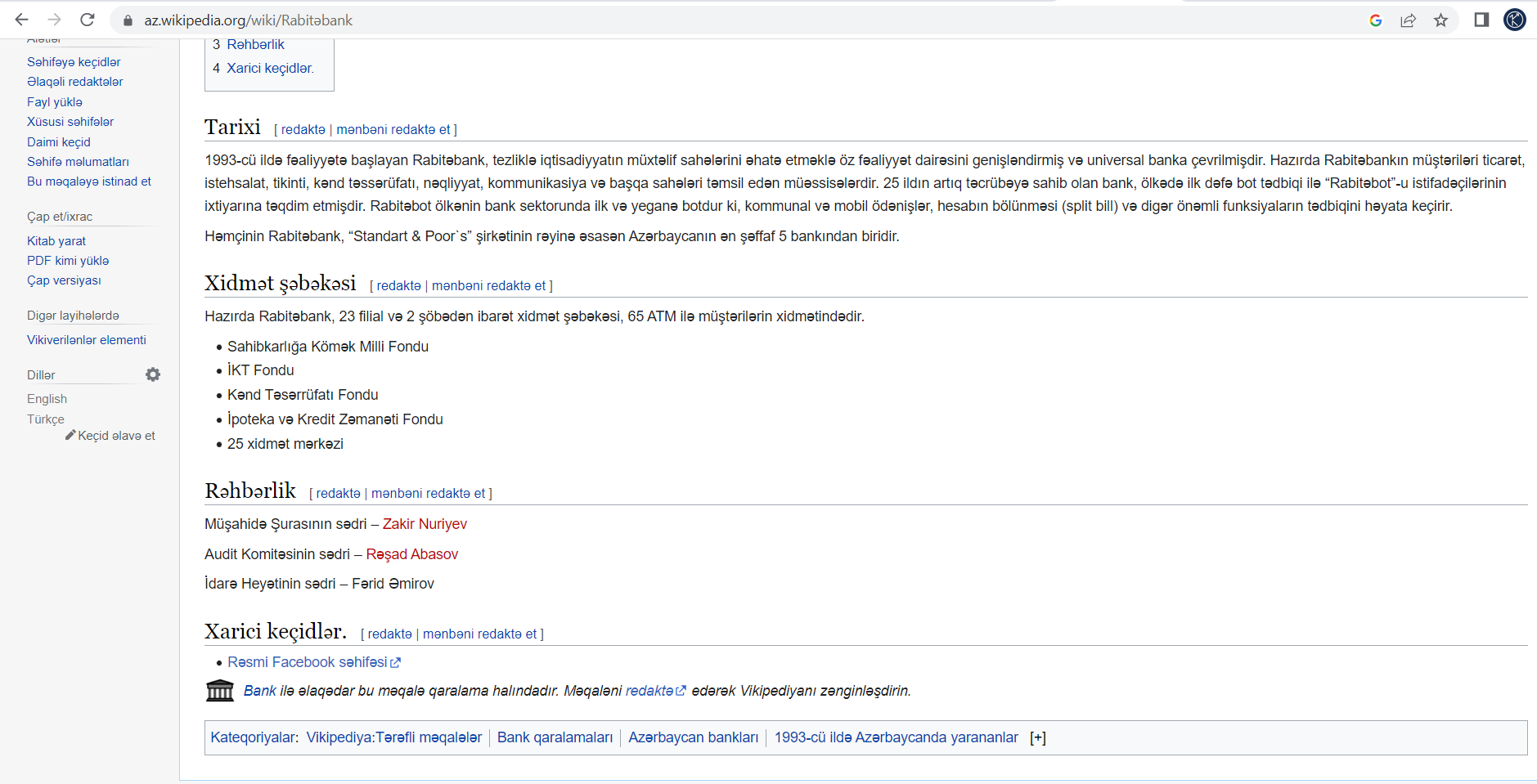
Task: Open Əlaqəli redaktələr sidebar link
Action: click(x=75, y=82)
